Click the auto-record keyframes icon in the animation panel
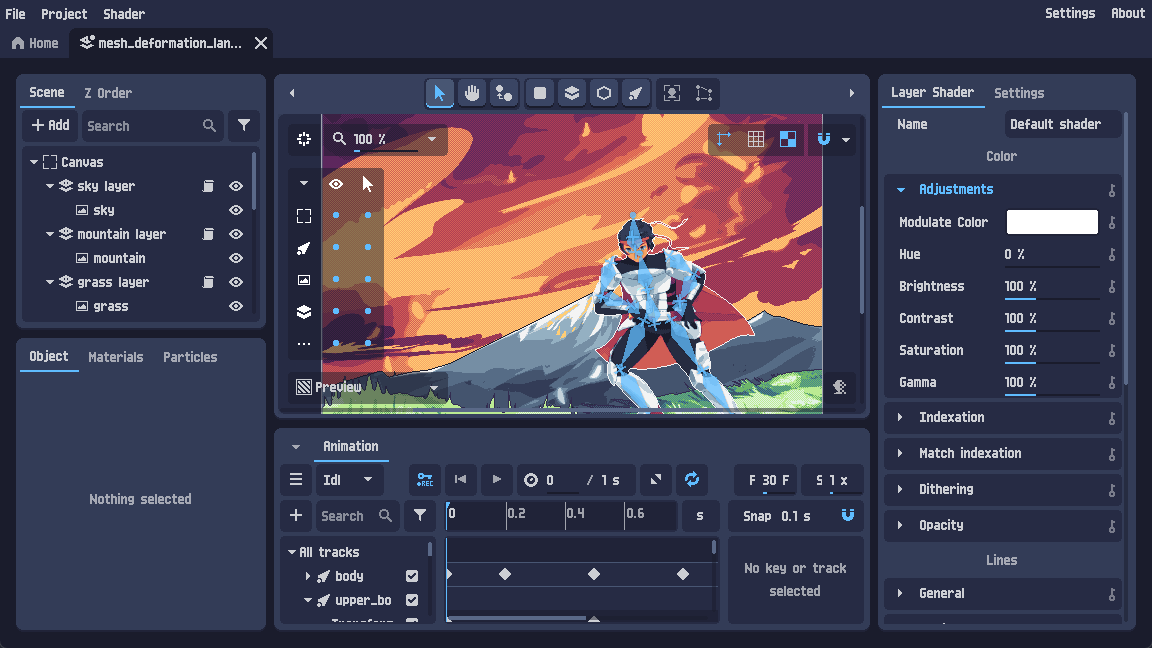This screenshot has width=1152, height=648. (424, 480)
